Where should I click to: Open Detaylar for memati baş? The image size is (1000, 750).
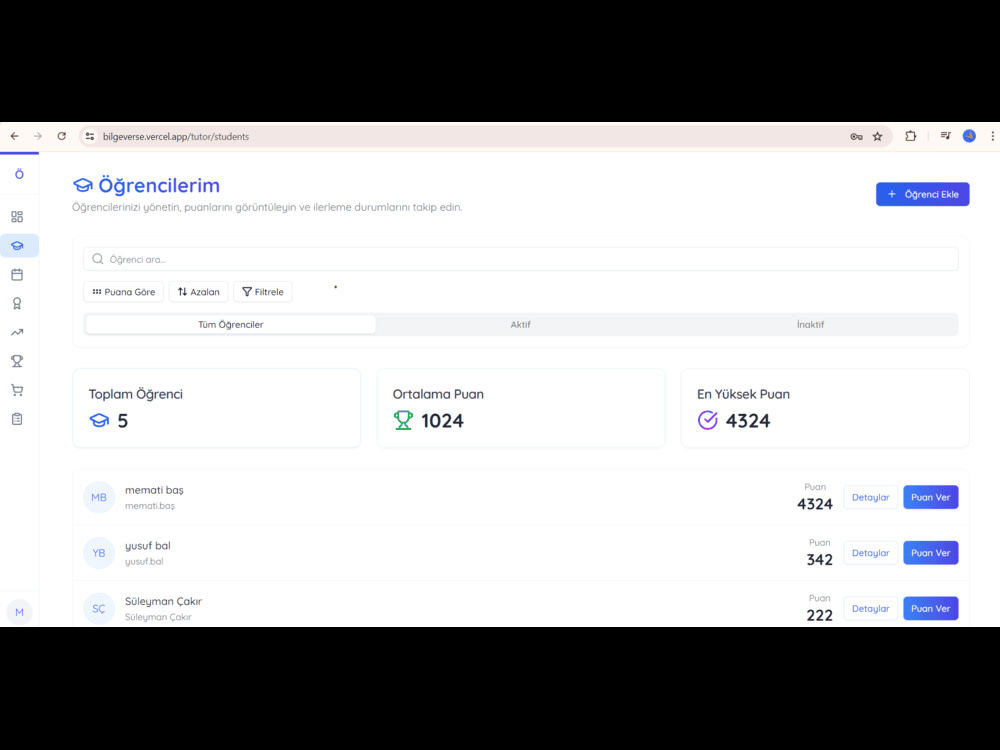coord(871,497)
